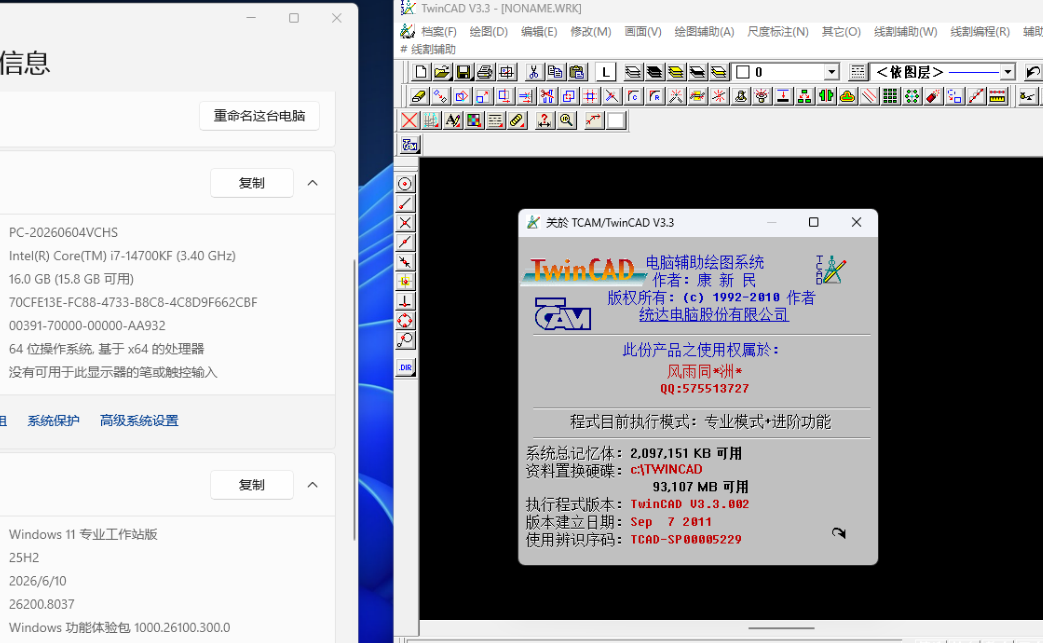Viewport: 1043px width, 643px height.
Task: Click device name PC-20260604VCHS
Action: [x=63, y=232]
